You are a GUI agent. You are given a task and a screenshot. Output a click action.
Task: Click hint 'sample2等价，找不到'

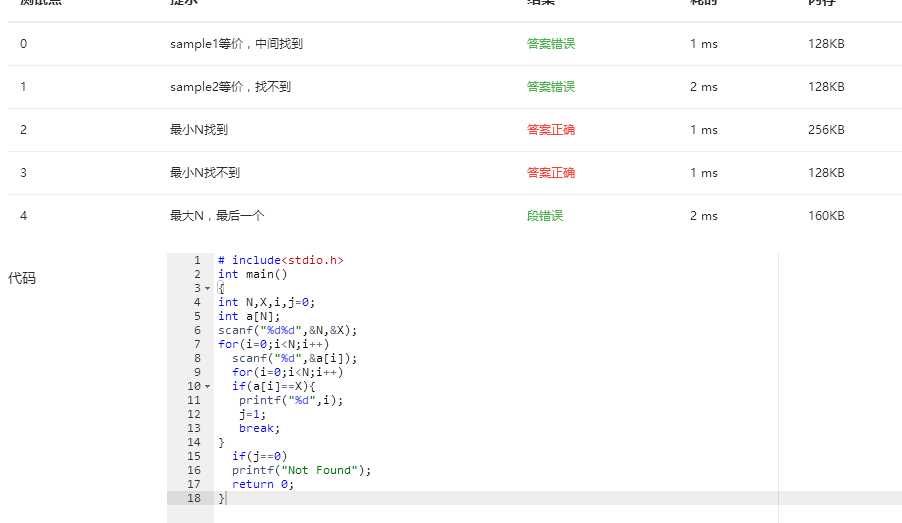(230, 87)
